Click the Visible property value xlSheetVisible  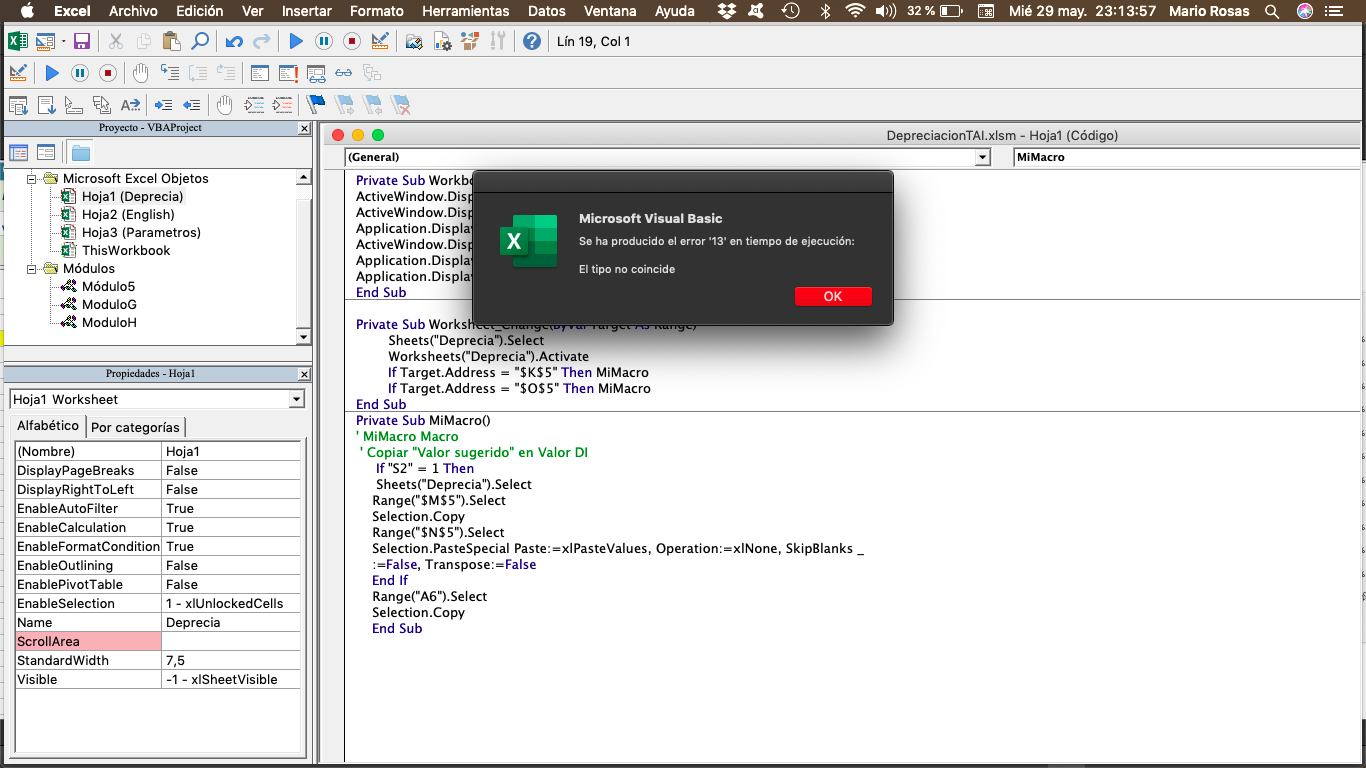(231, 679)
